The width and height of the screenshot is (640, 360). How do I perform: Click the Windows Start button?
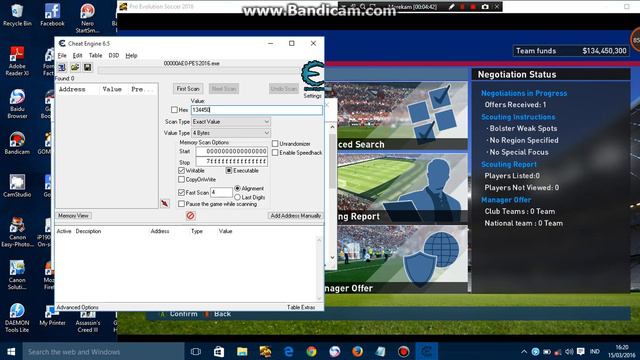11,351
